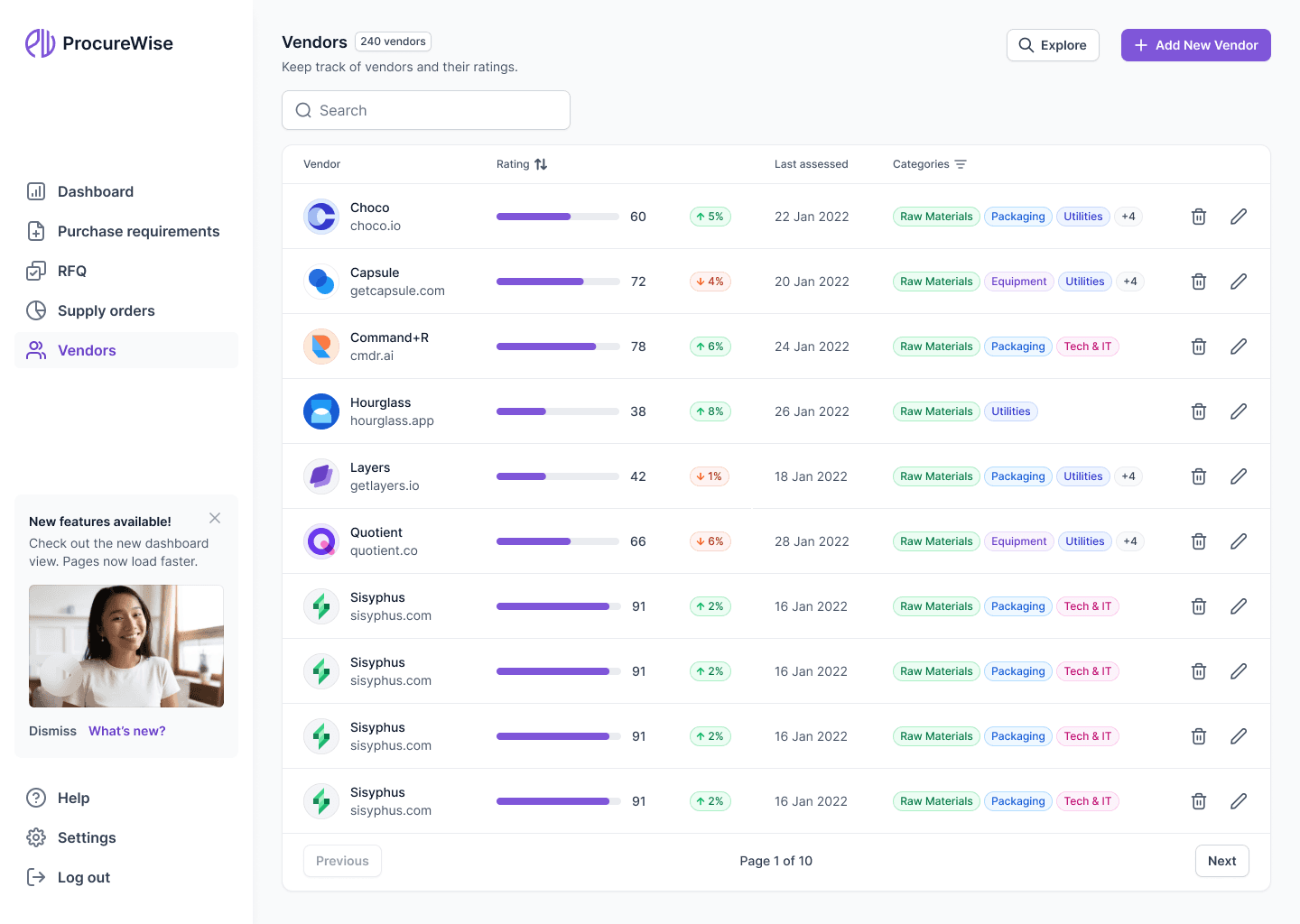Edit the Choco vendor

tap(1239, 217)
